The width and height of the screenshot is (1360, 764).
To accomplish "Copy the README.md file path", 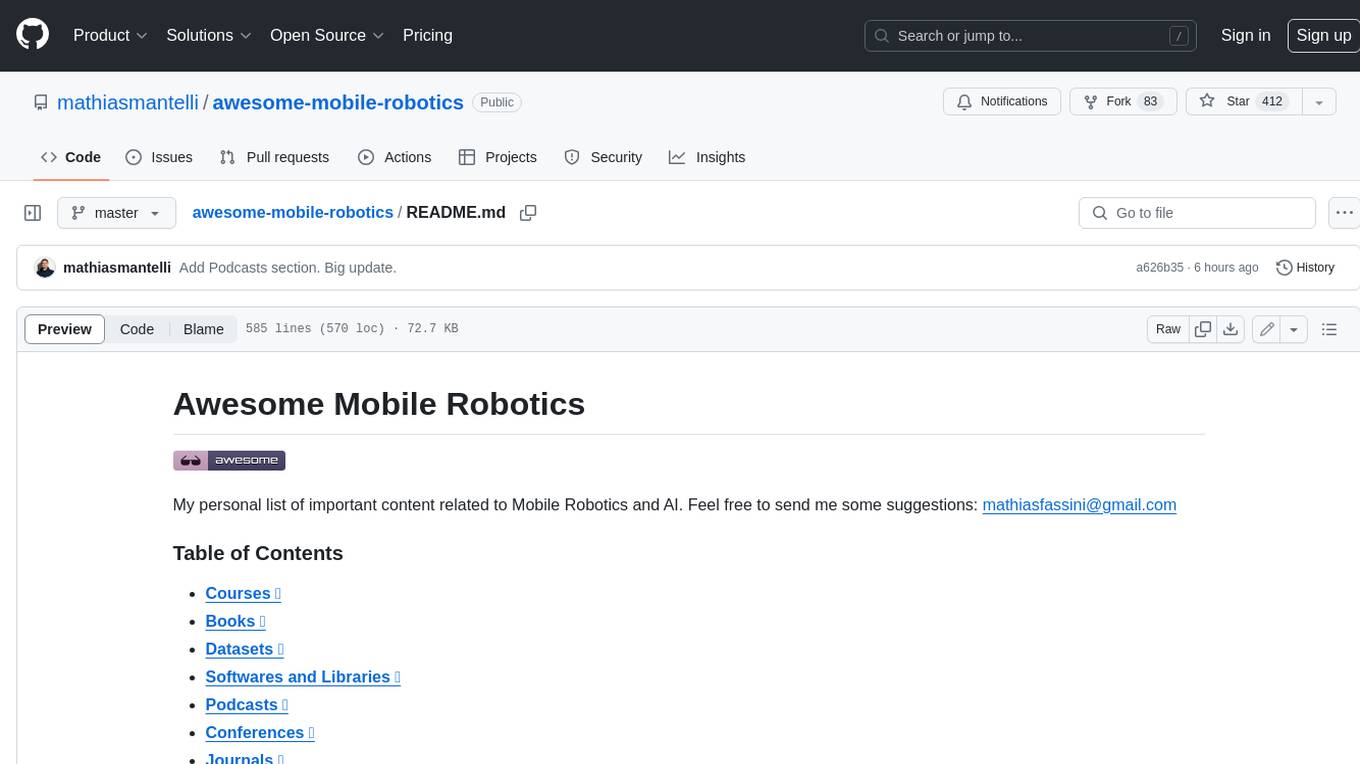I will pyautogui.click(x=528, y=212).
